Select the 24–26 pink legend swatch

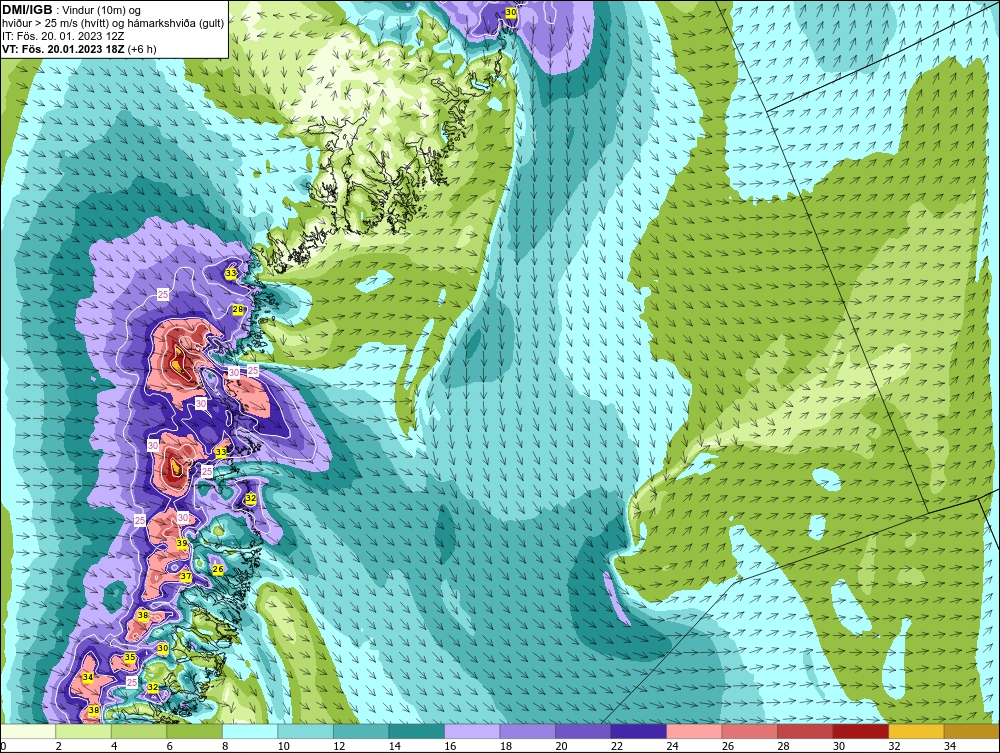tap(694, 731)
